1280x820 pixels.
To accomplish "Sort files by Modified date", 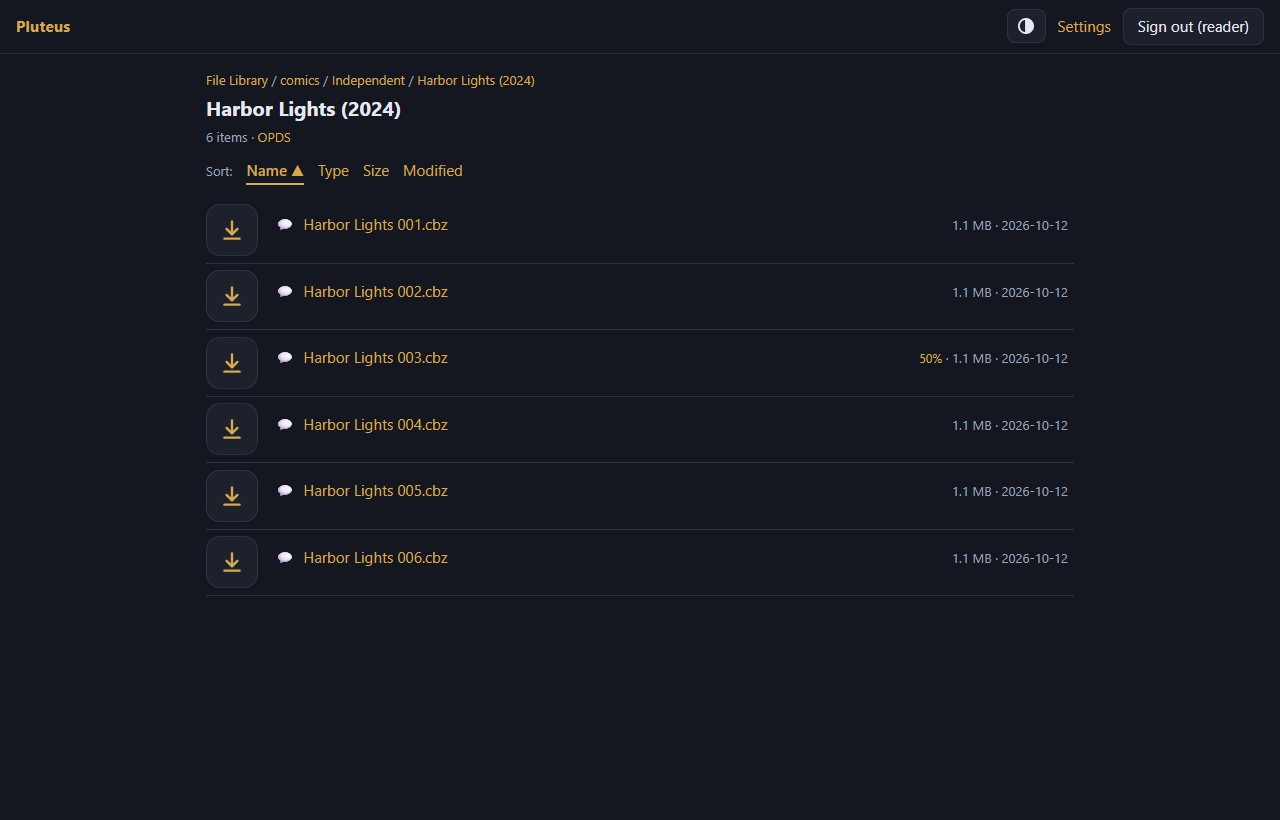I will point(433,171).
